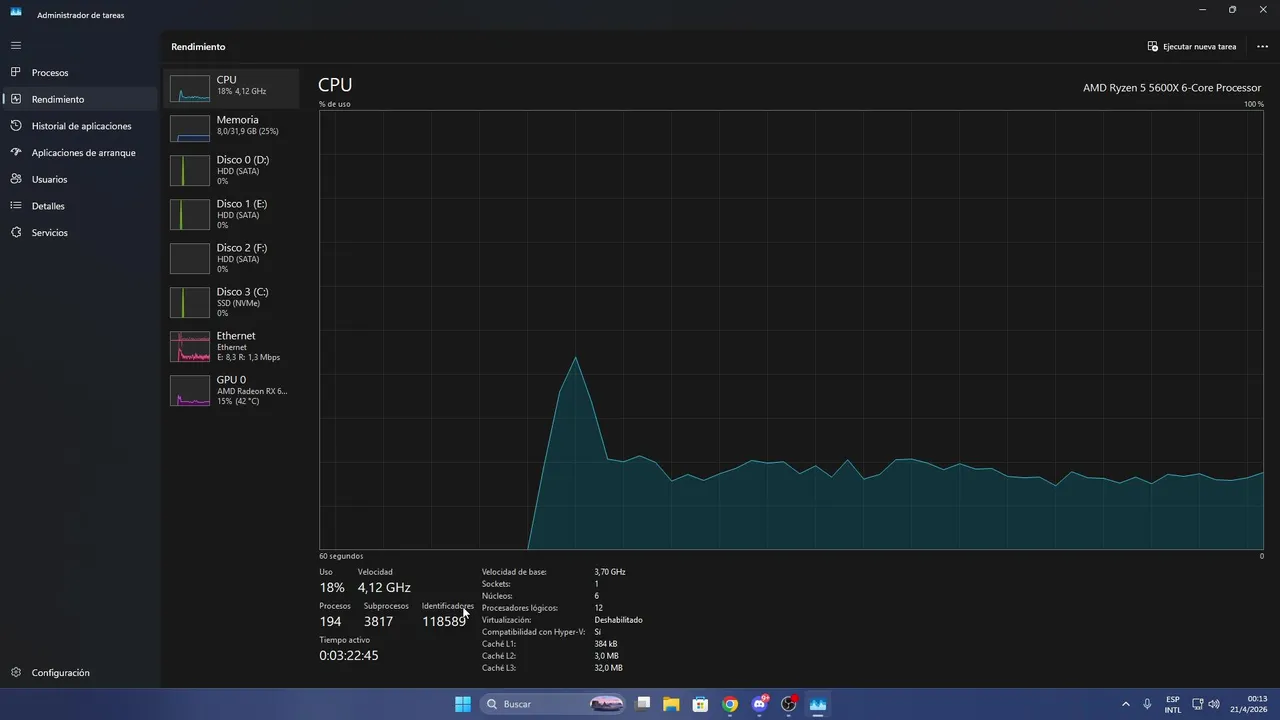Viewport: 1280px width, 720px height.
Task: Click the Ejecutar nueva tarea icon
Action: [x=1153, y=47]
